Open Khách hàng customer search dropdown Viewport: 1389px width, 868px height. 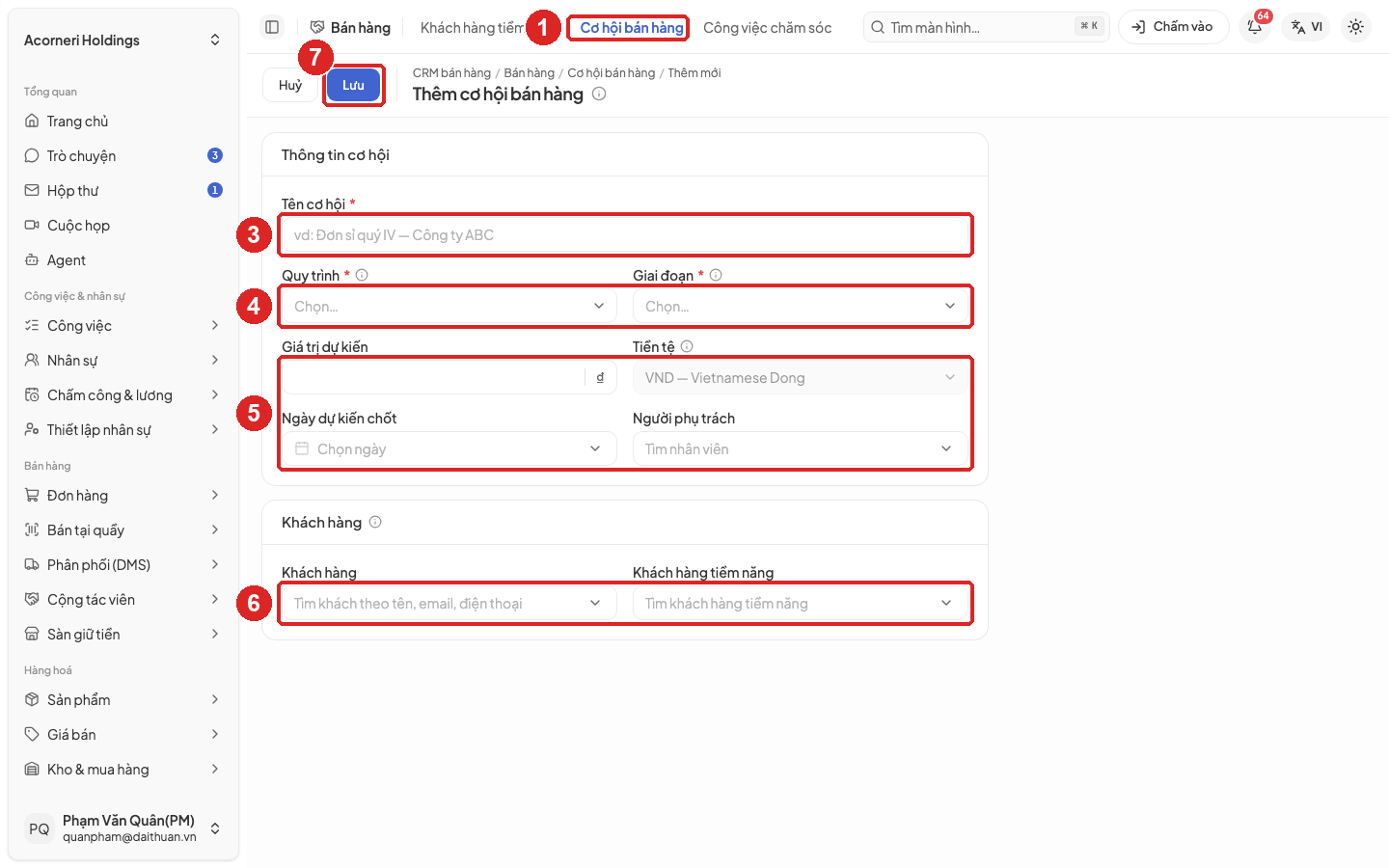[x=449, y=604]
